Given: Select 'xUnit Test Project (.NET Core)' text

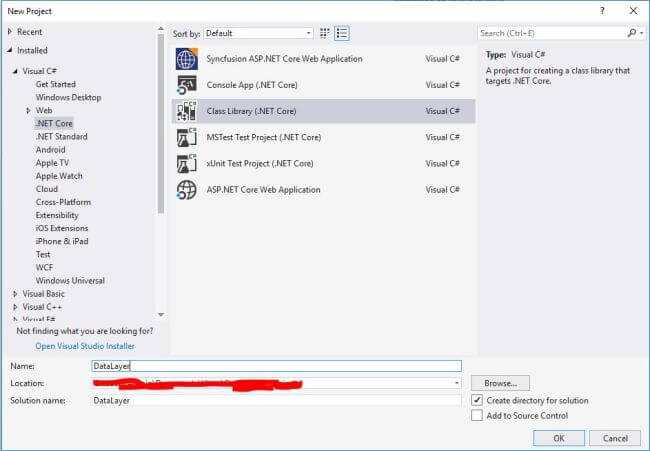Looking at the screenshot, I should pos(260,163).
